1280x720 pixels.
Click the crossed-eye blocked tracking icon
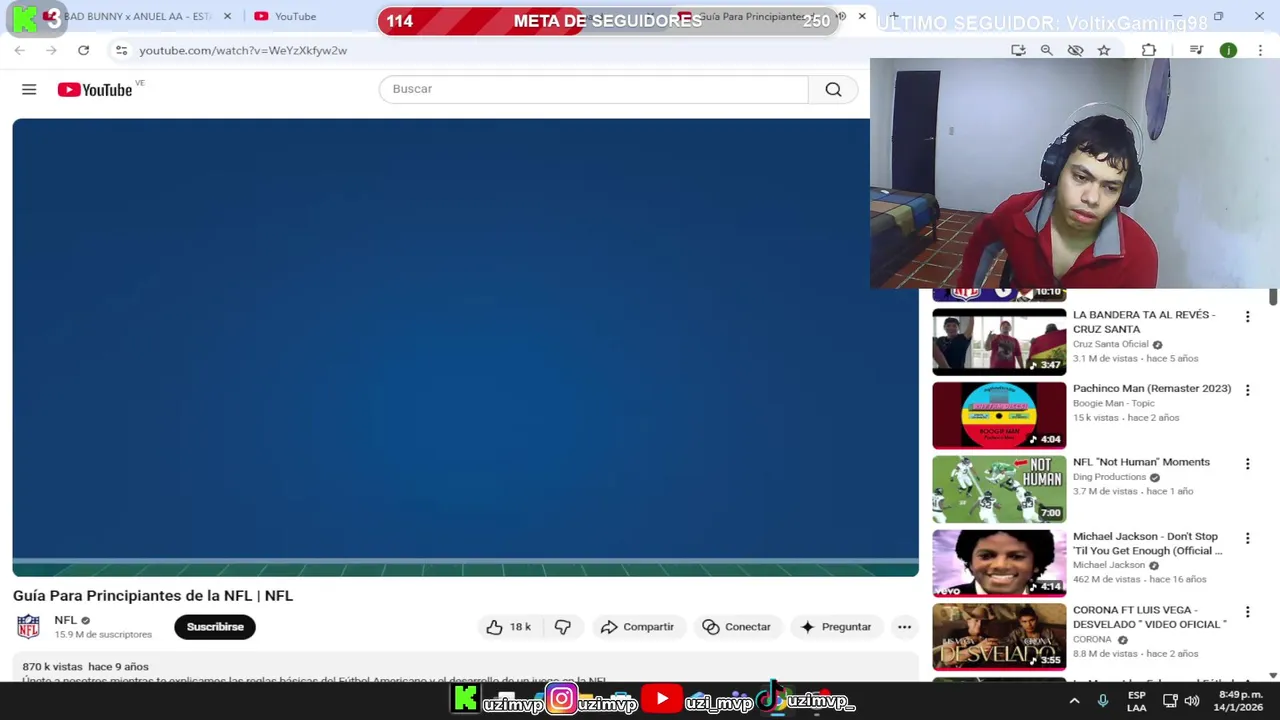click(x=1075, y=50)
